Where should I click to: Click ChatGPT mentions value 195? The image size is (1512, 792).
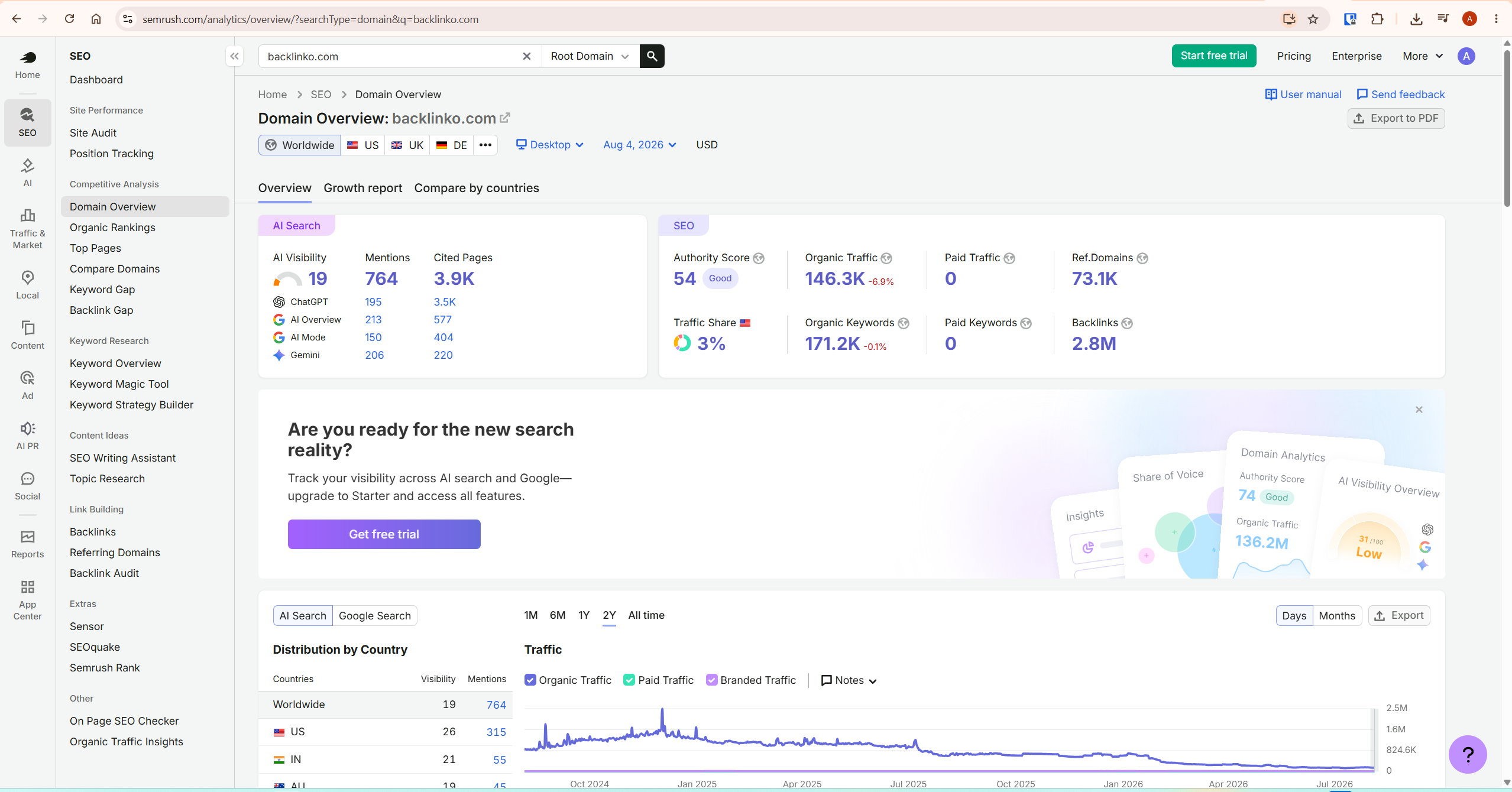373,302
